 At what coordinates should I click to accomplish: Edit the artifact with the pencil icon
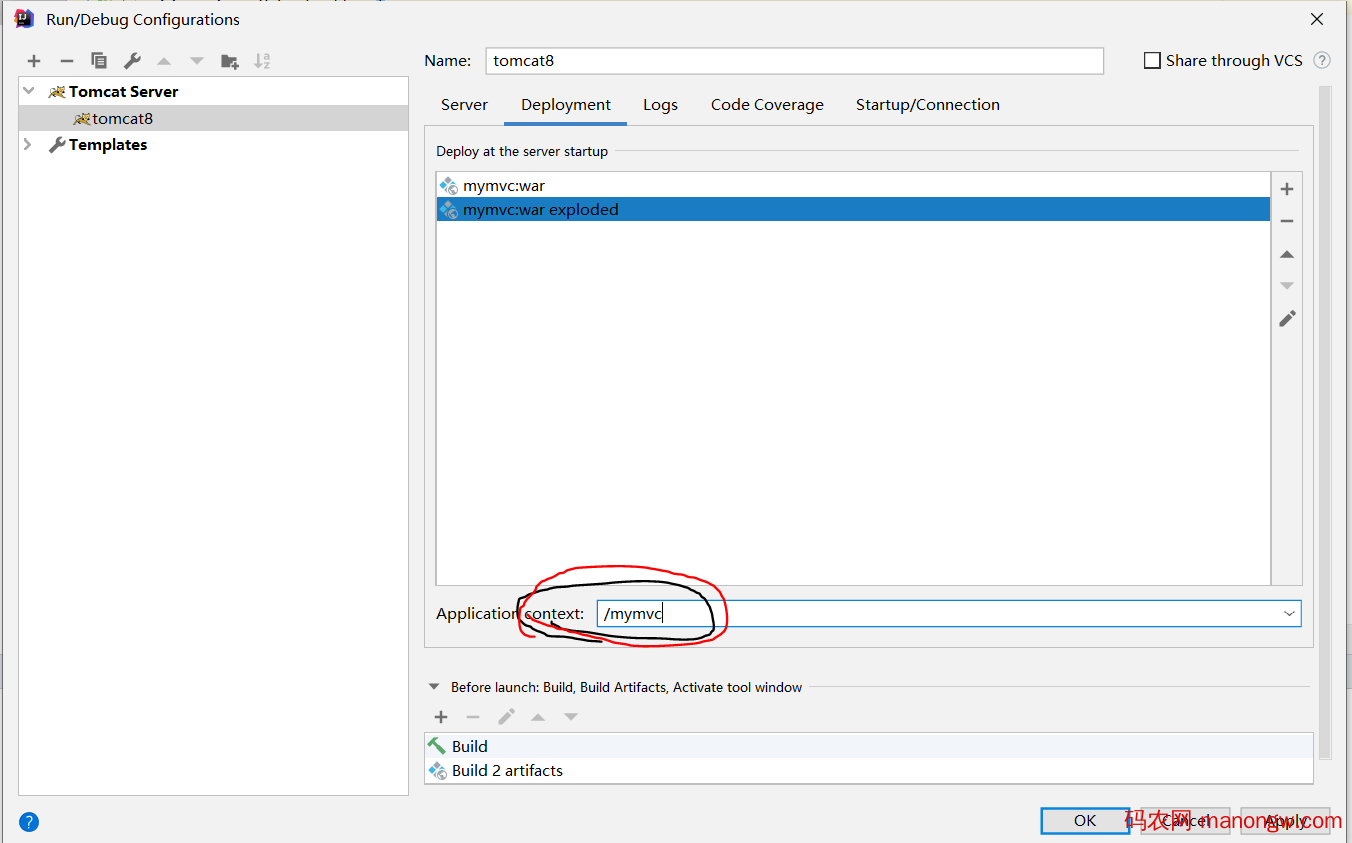(x=1287, y=319)
